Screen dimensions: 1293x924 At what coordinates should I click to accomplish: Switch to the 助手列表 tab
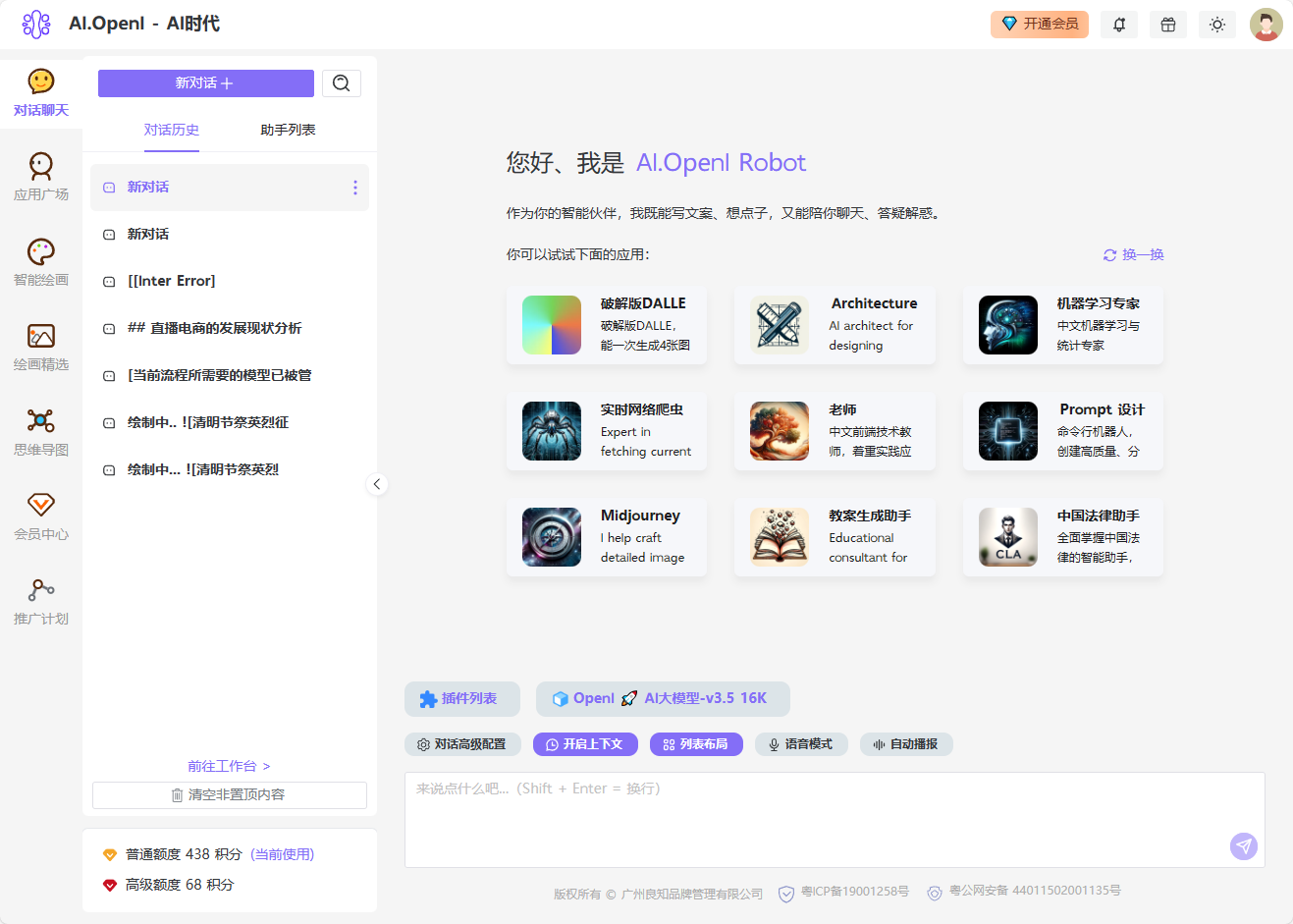[288, 130]
